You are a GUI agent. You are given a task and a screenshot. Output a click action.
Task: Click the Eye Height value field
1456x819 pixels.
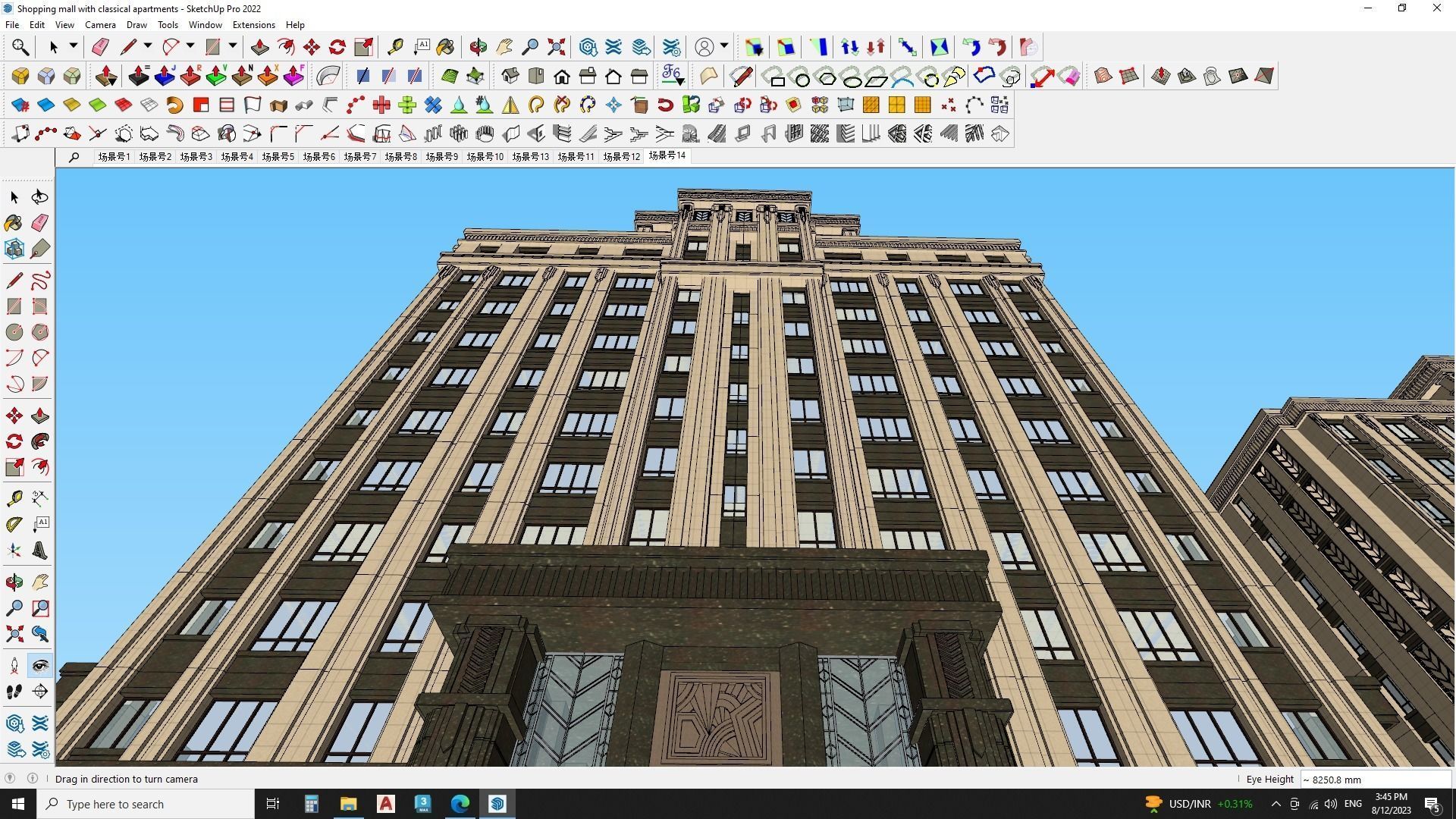pyautogui.click(x=1374, y=780)
